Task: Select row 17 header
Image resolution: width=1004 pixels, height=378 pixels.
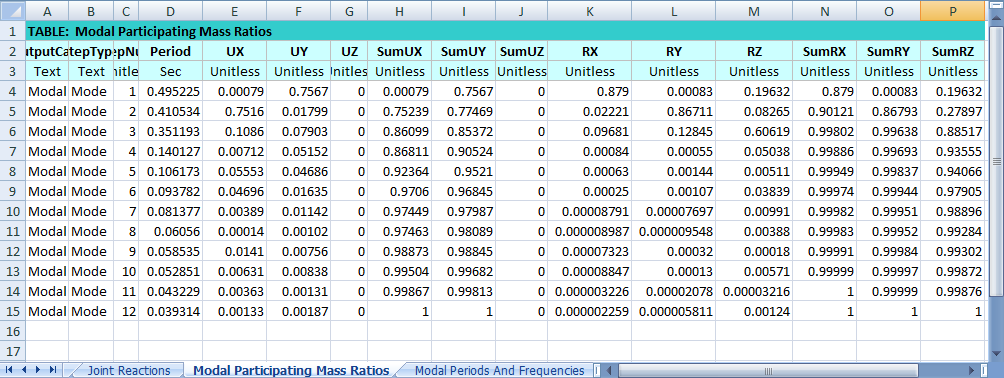Action: 13,351
